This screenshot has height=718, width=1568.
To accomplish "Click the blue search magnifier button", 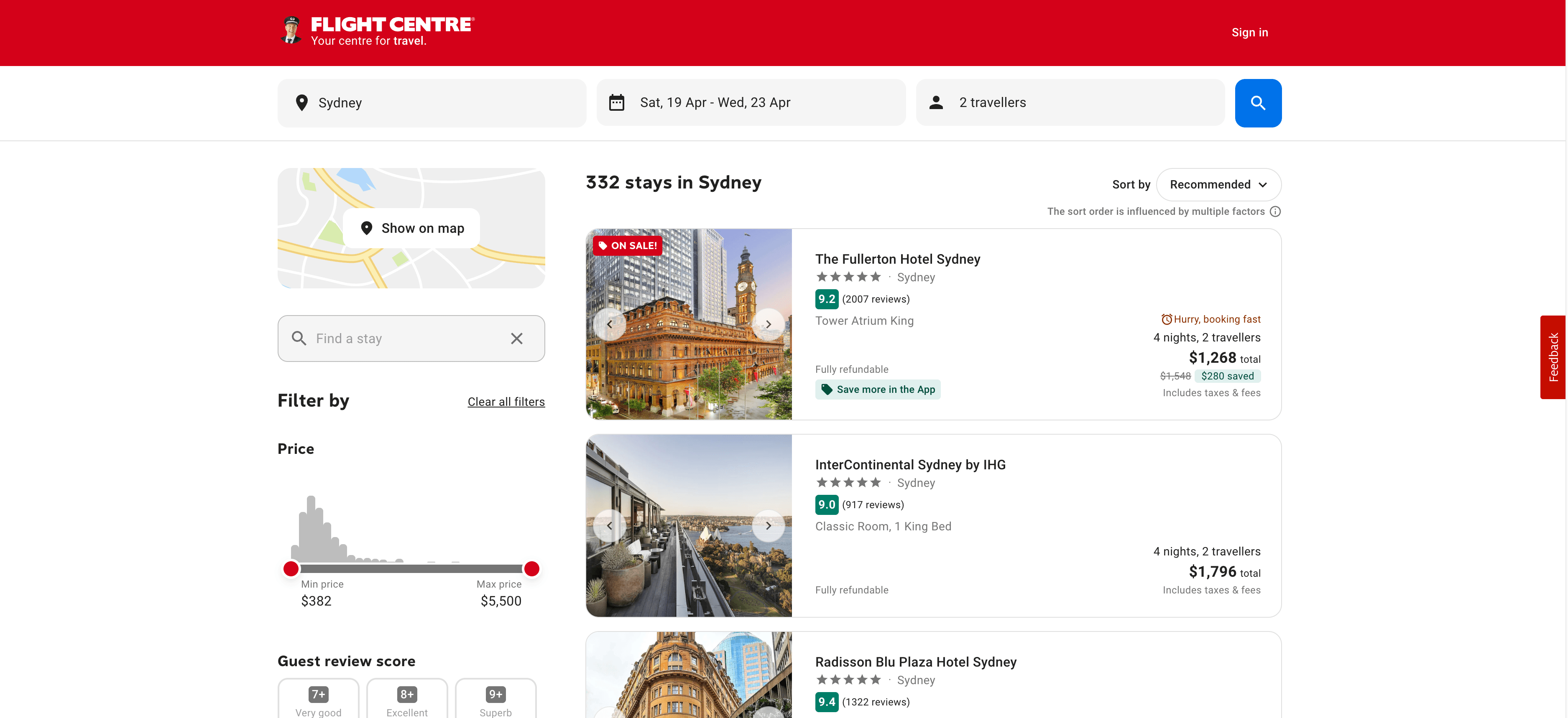I will click(x=1258, y=103).
